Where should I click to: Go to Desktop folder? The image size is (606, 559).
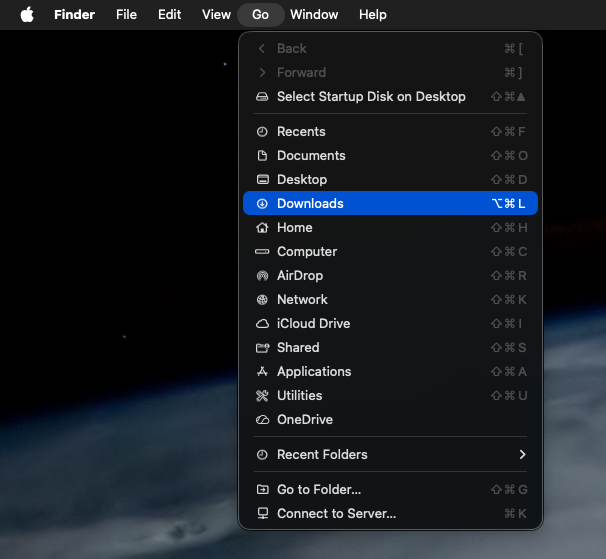(390, 180)
